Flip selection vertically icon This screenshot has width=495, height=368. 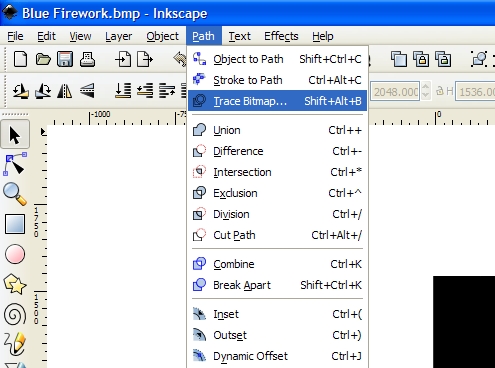pos(87,91)
